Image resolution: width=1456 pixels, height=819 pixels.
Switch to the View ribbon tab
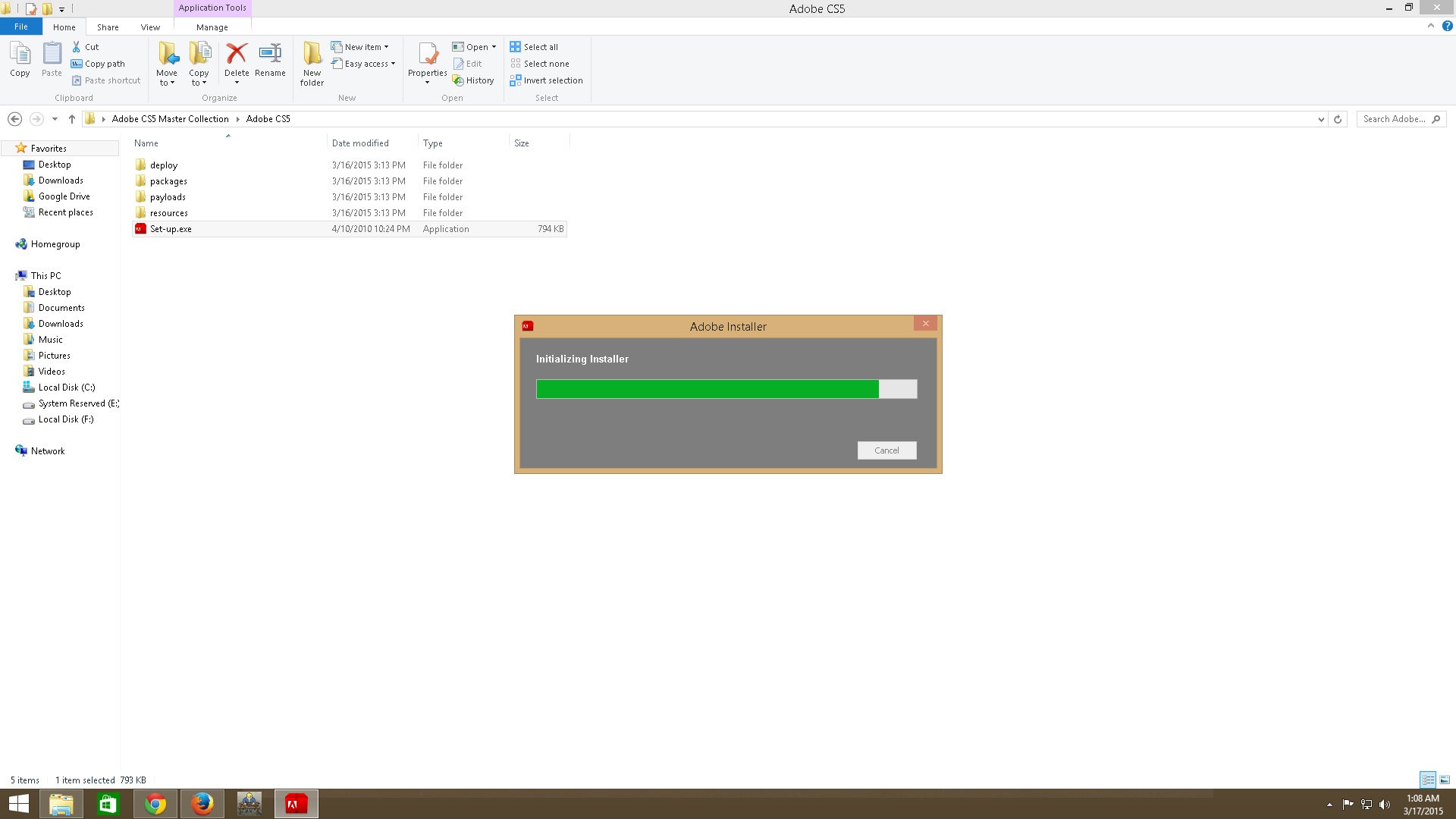[150, 27]
